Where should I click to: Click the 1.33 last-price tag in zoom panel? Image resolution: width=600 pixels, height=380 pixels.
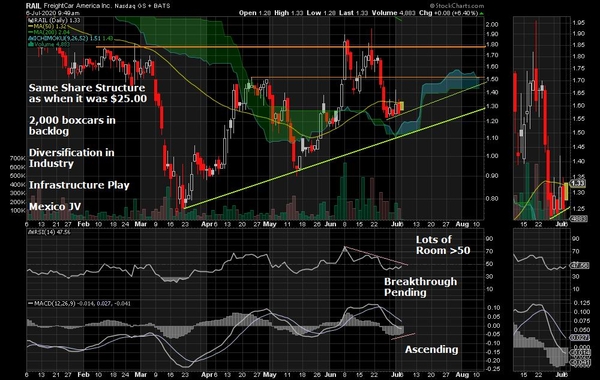point(578,184)
